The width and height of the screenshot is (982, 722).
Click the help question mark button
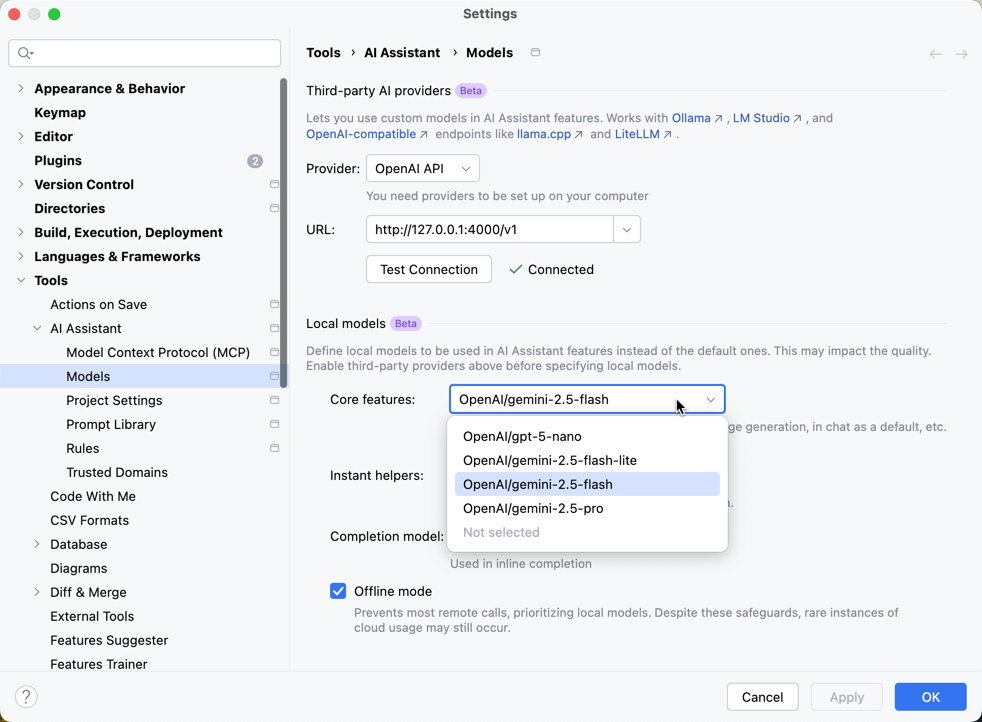(x=26, y=696)
